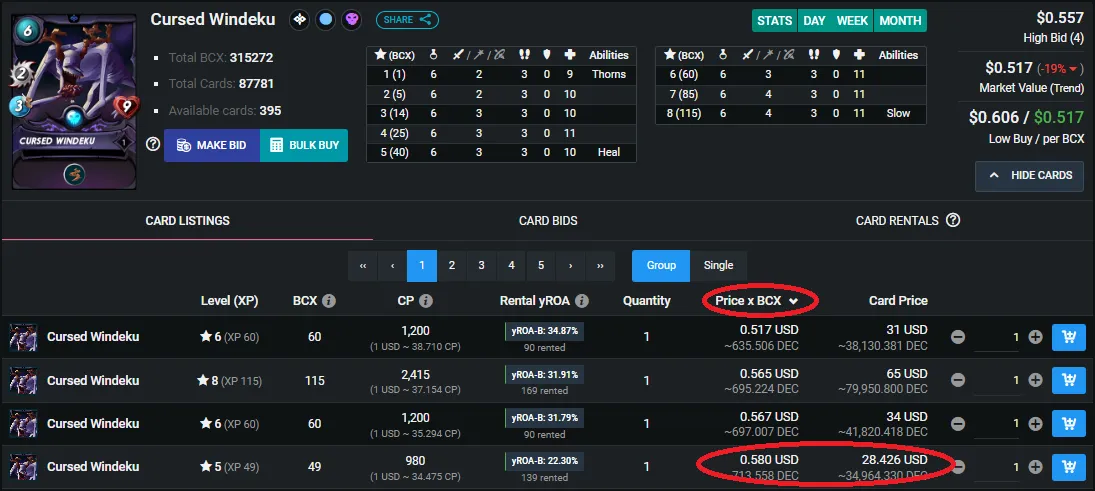
Task: Go to the last listings page
Action: click(x=601, y=265)
